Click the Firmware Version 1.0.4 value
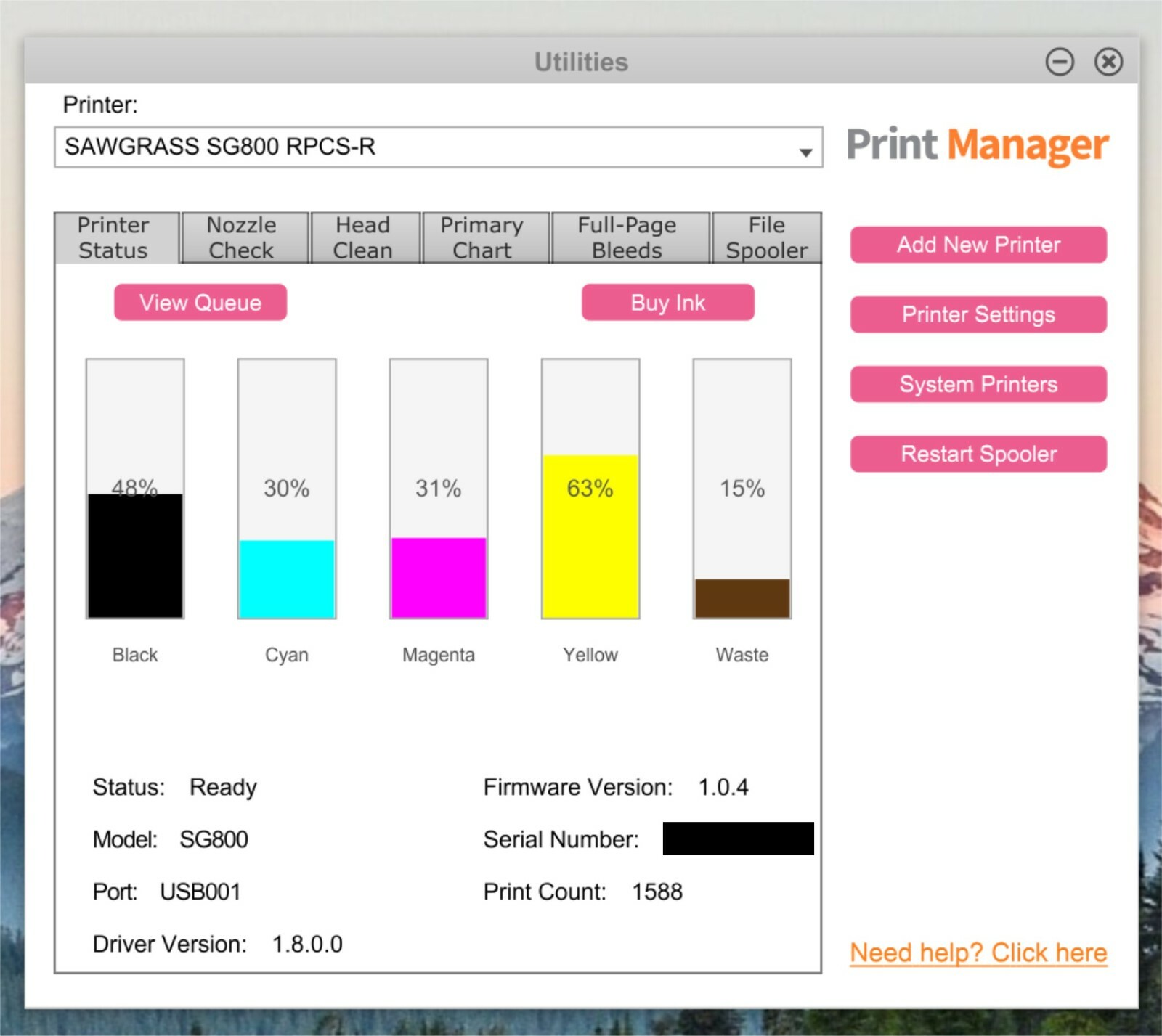 pyautogui.click(x=723, y=788)
